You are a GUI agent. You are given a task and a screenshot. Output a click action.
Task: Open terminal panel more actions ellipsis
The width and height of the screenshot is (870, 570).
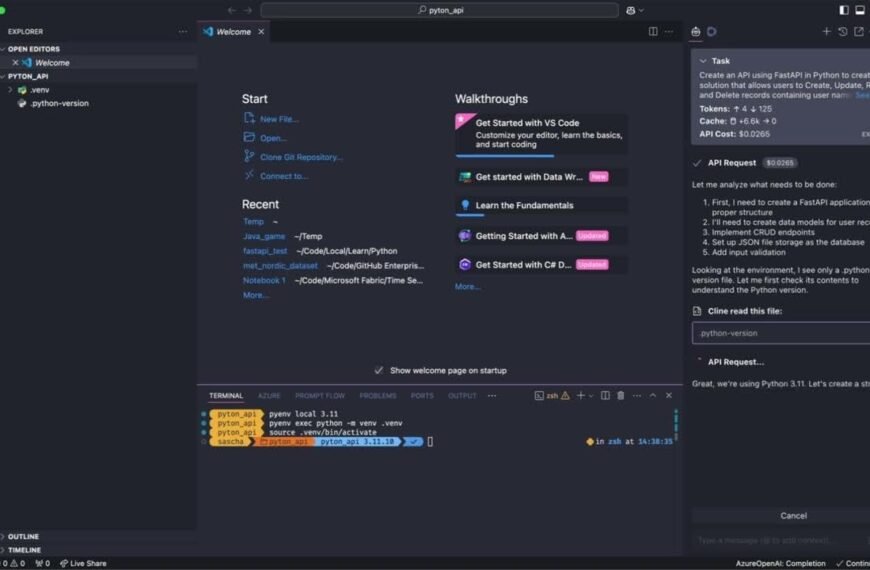coord(637,396)
